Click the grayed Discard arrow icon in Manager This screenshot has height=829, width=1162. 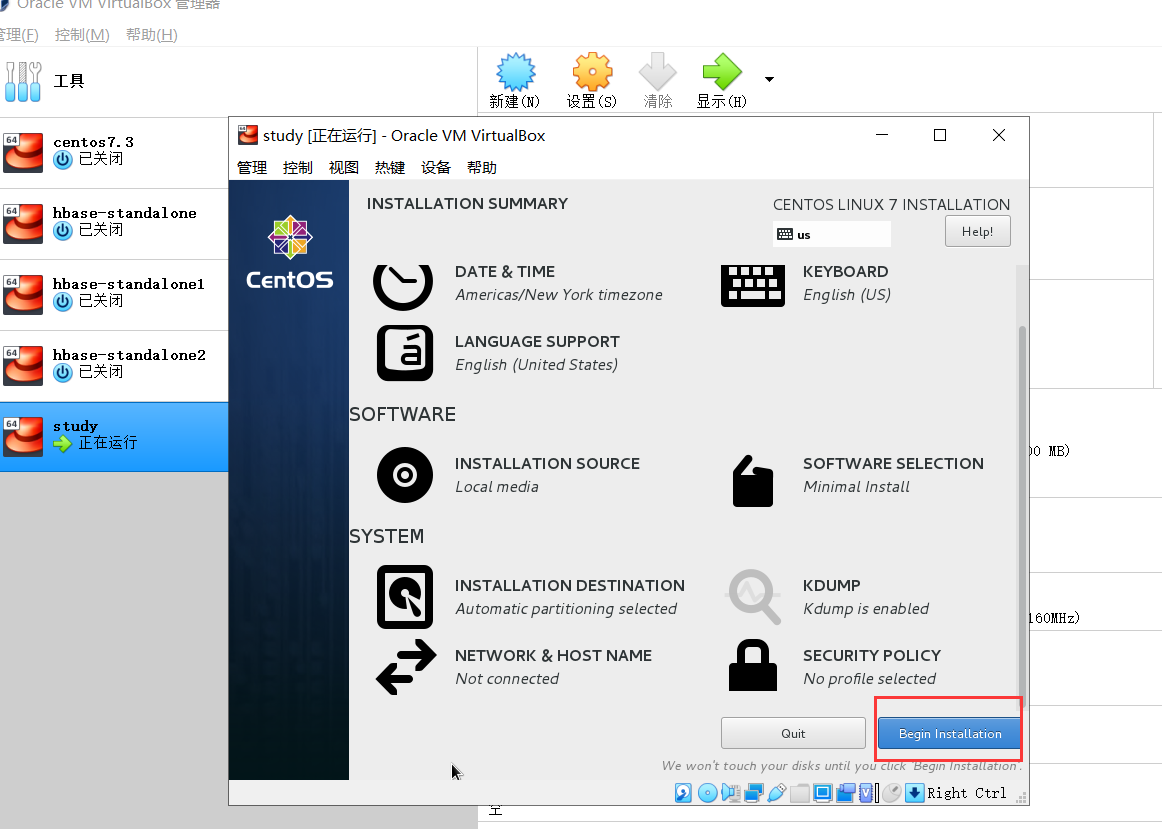tap(658, 72)
